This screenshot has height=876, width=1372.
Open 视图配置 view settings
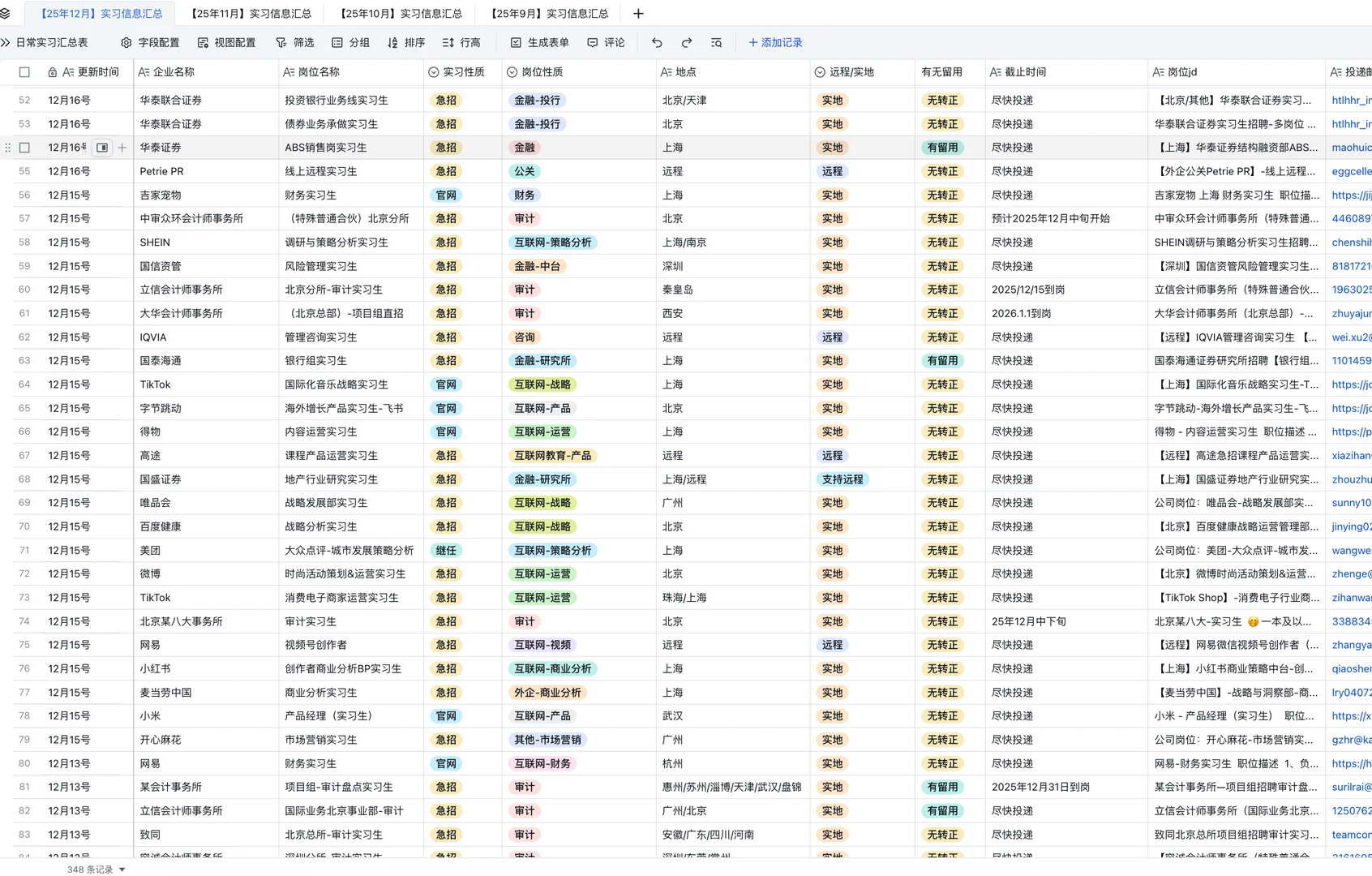tap(227, 43)
